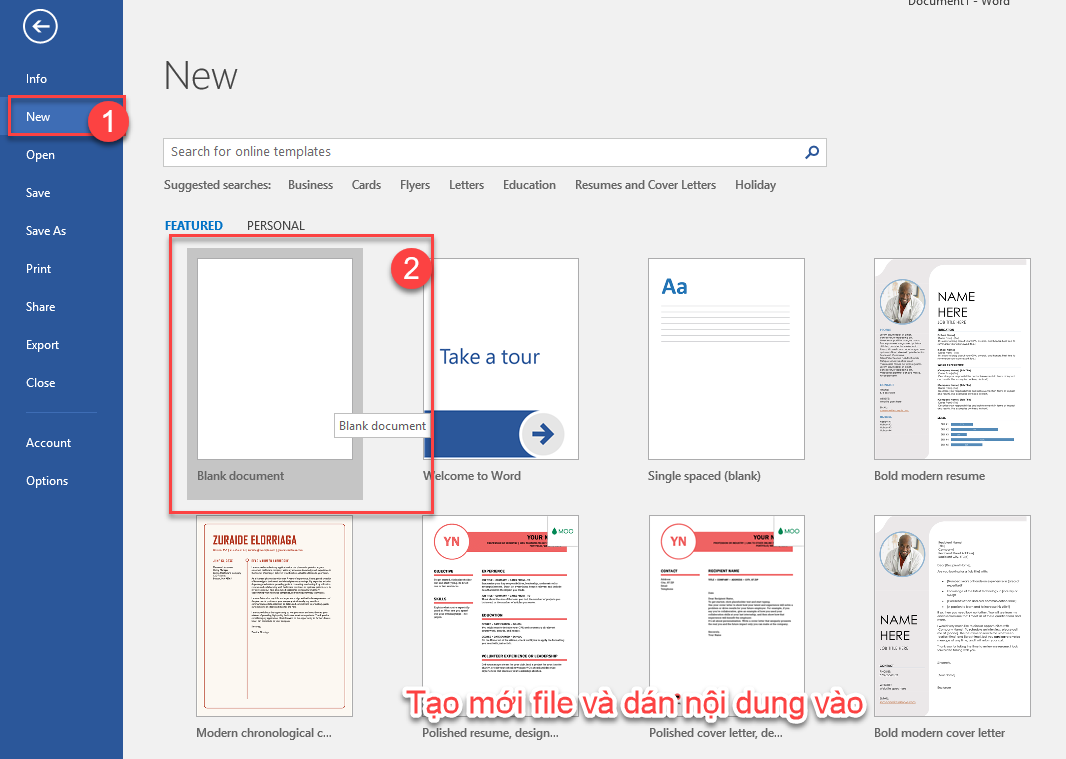
Task: Pick the Bold modern resume template
Action: click(x=952, y=359)
